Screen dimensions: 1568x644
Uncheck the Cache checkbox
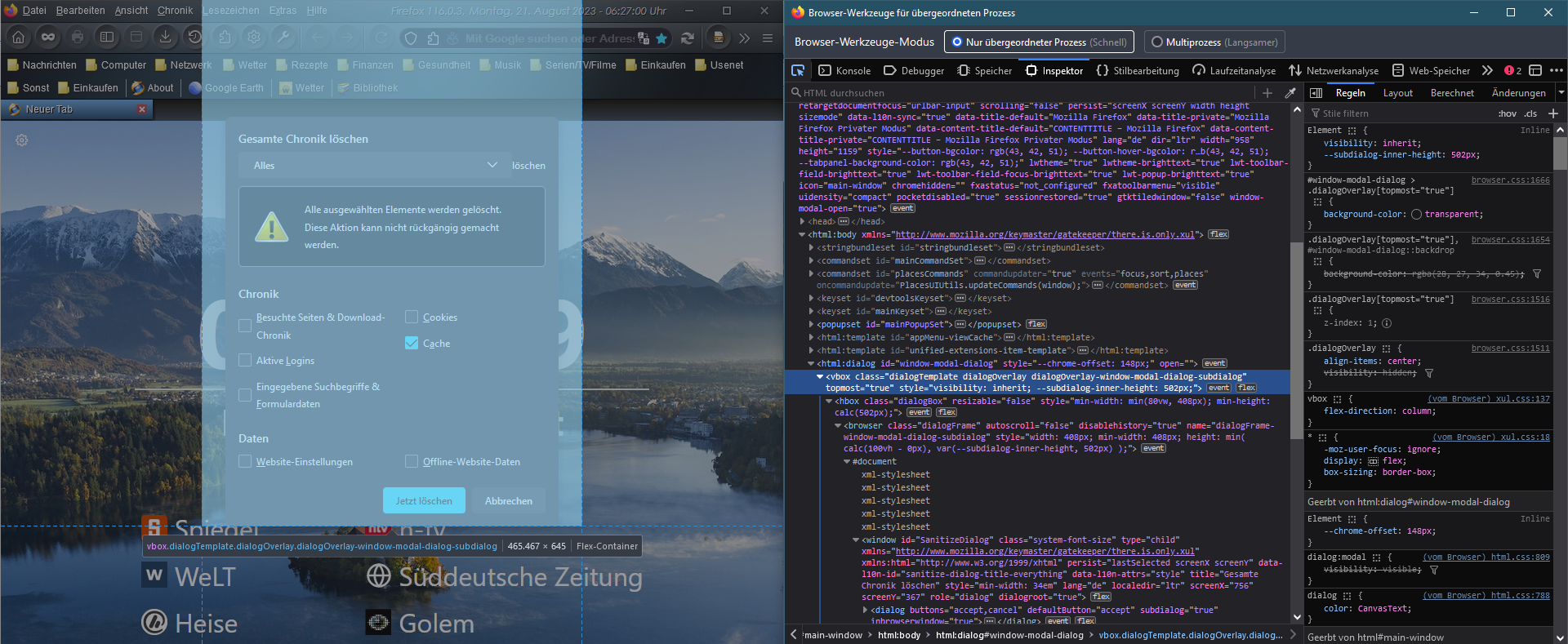pos(412,344)
